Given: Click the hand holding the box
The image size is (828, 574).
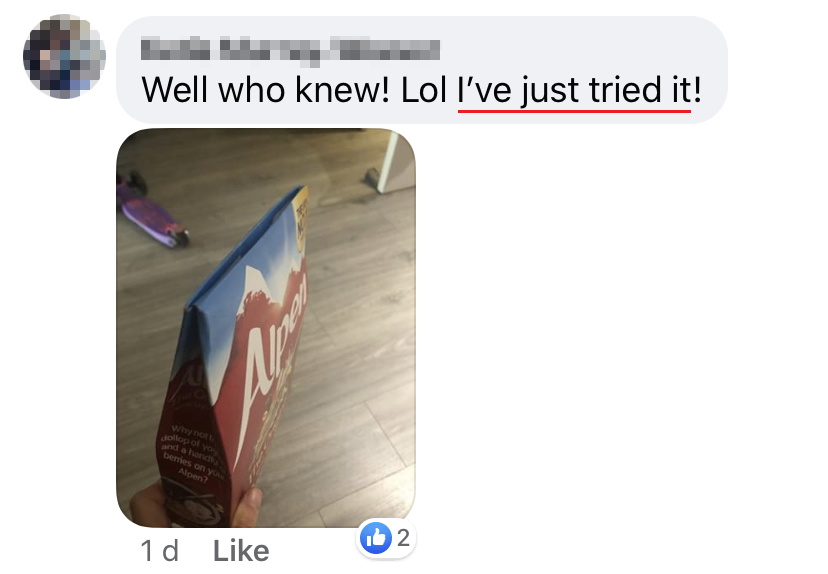Looking at the screenshot, I should click(x=195, y=506).
